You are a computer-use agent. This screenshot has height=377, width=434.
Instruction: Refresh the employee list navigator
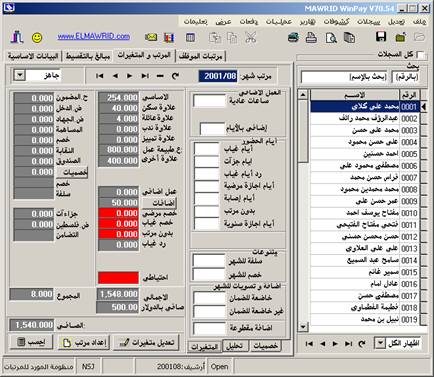pos(362,343)
